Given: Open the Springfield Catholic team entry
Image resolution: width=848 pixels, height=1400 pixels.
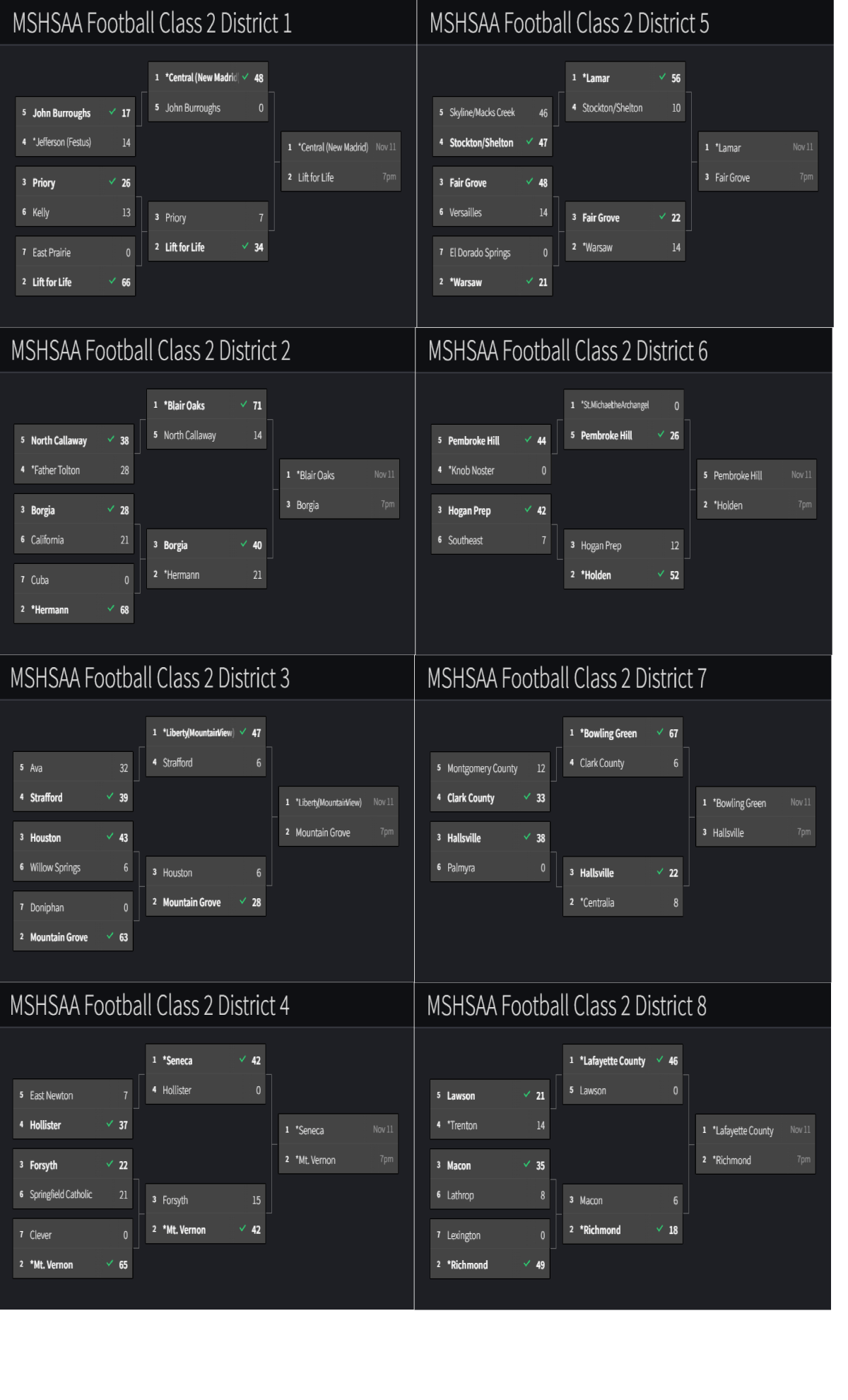Looking at the screenshot, I should 61,1194.
